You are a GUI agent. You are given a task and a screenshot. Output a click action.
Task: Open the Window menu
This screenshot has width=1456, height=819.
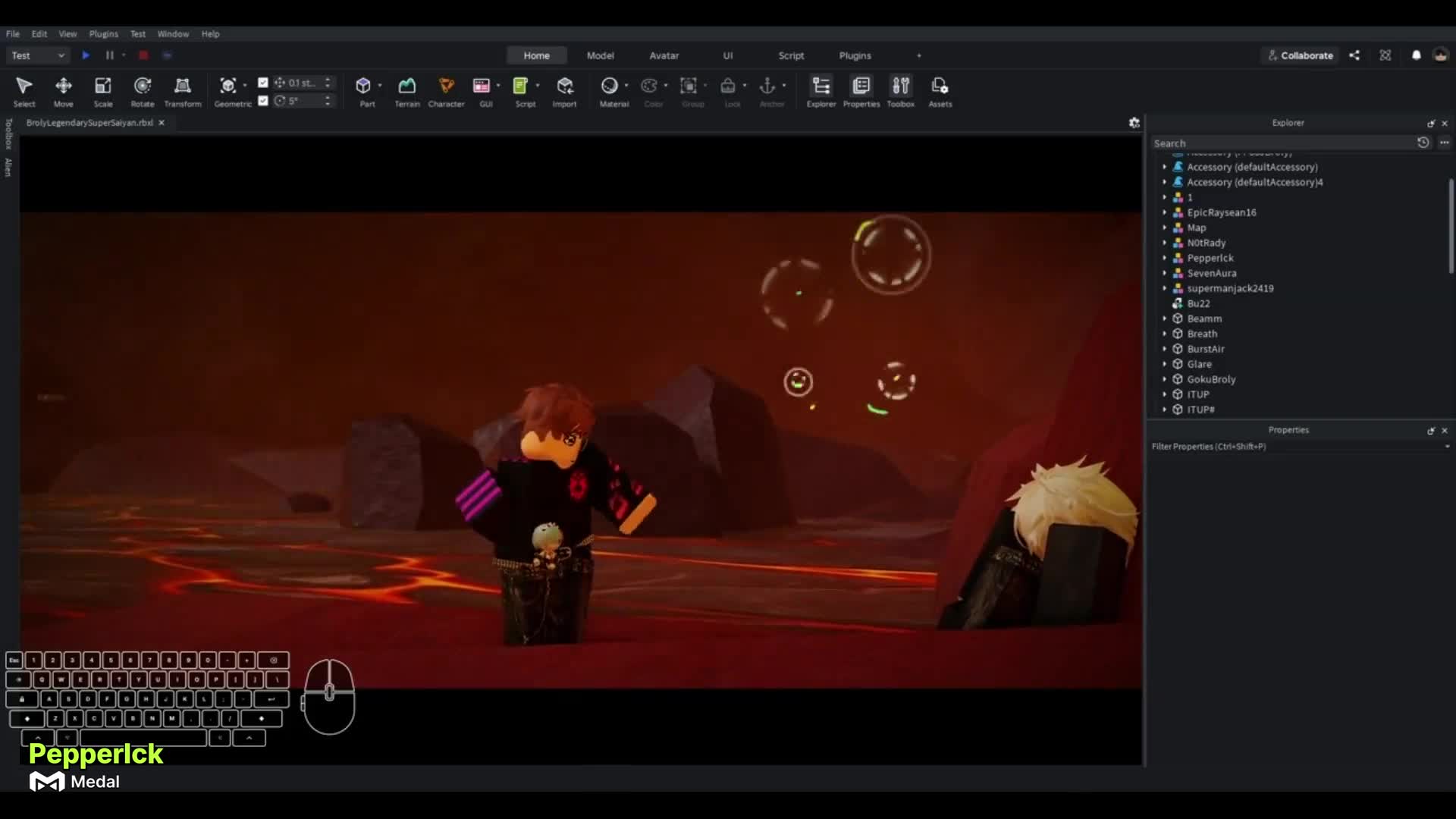[x=173, y=34]
